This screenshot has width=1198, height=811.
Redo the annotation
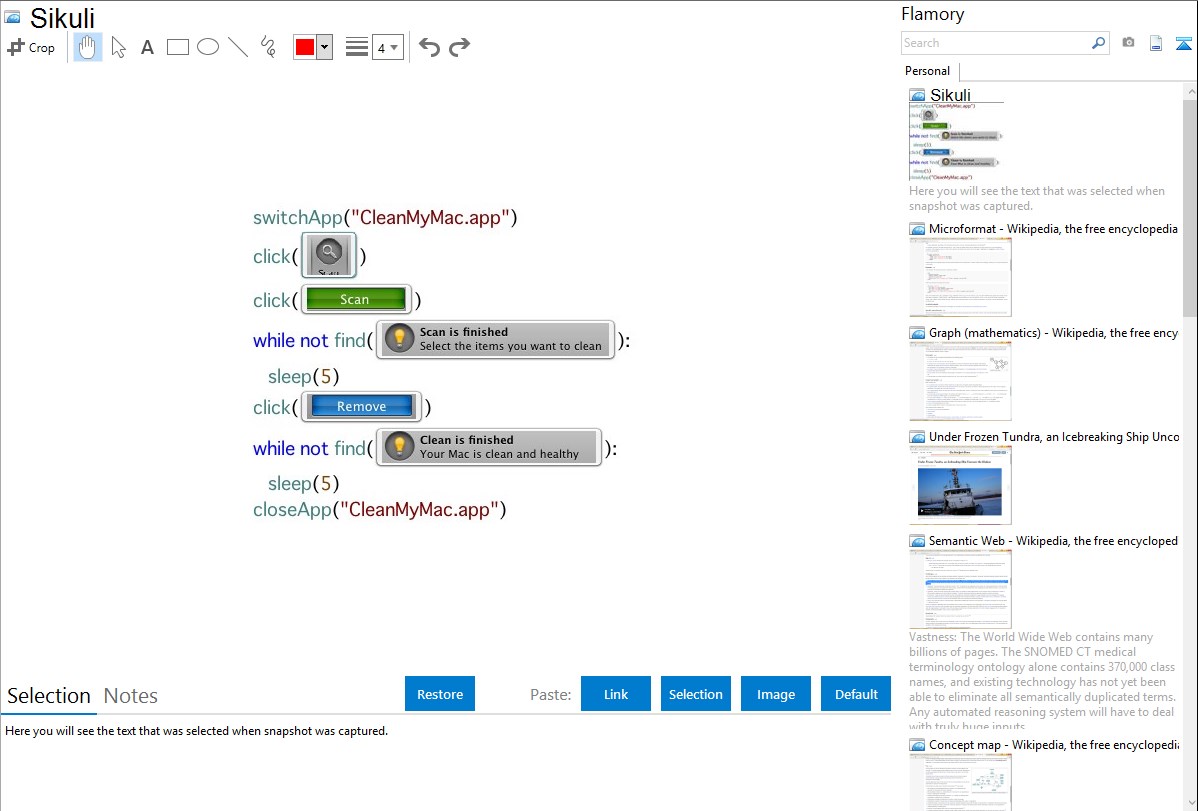[459, 47]
